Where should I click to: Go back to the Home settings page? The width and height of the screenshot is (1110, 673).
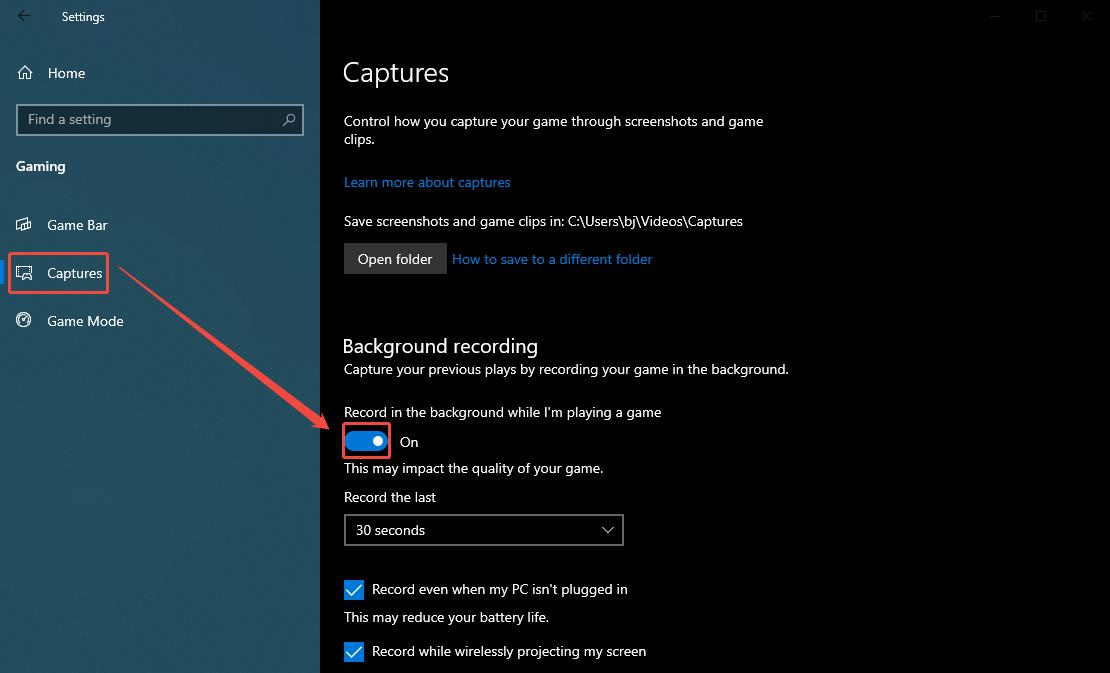click(66, 72)
